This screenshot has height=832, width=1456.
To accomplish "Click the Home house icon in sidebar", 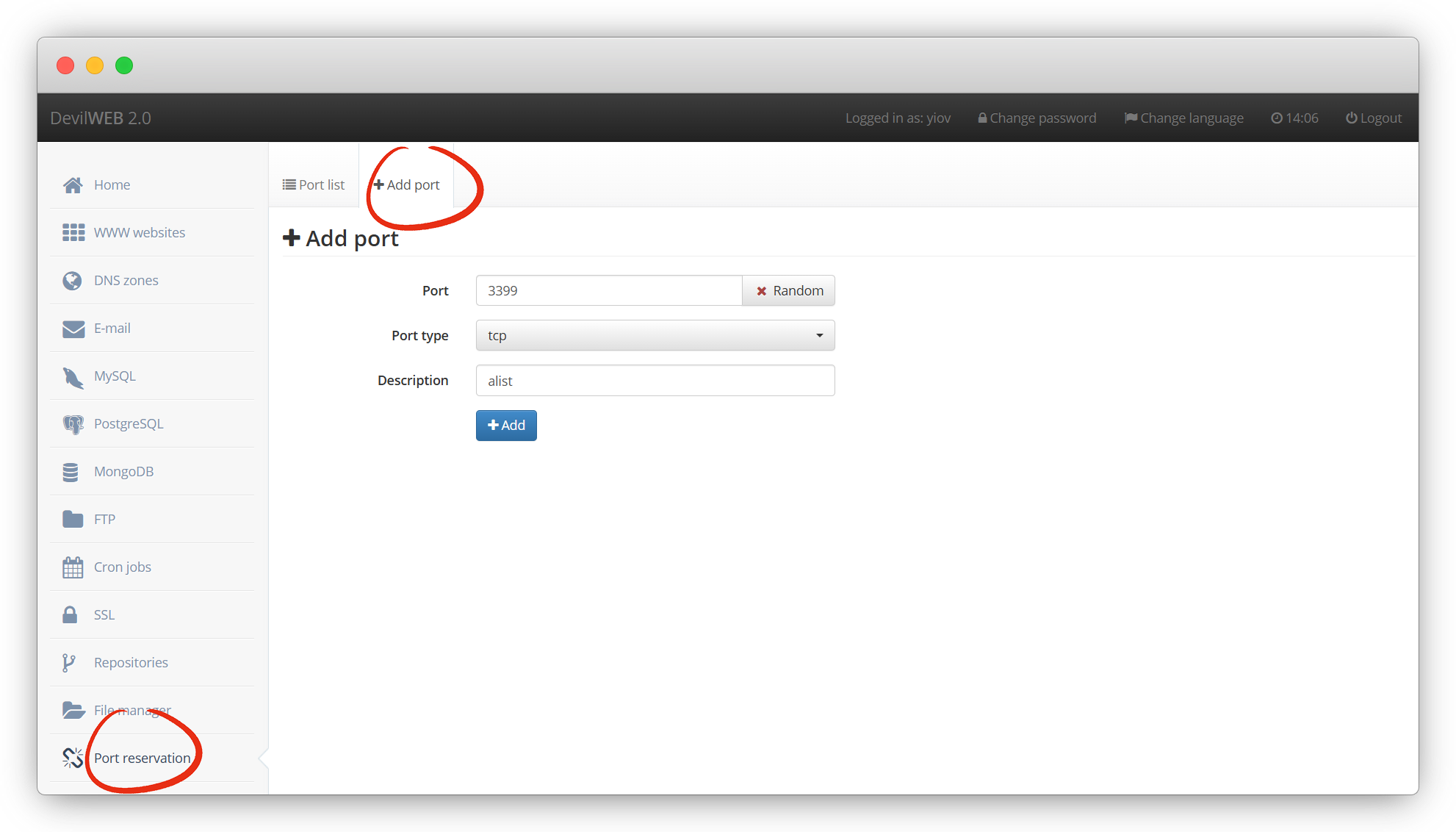I will click(x=73, y=185).
